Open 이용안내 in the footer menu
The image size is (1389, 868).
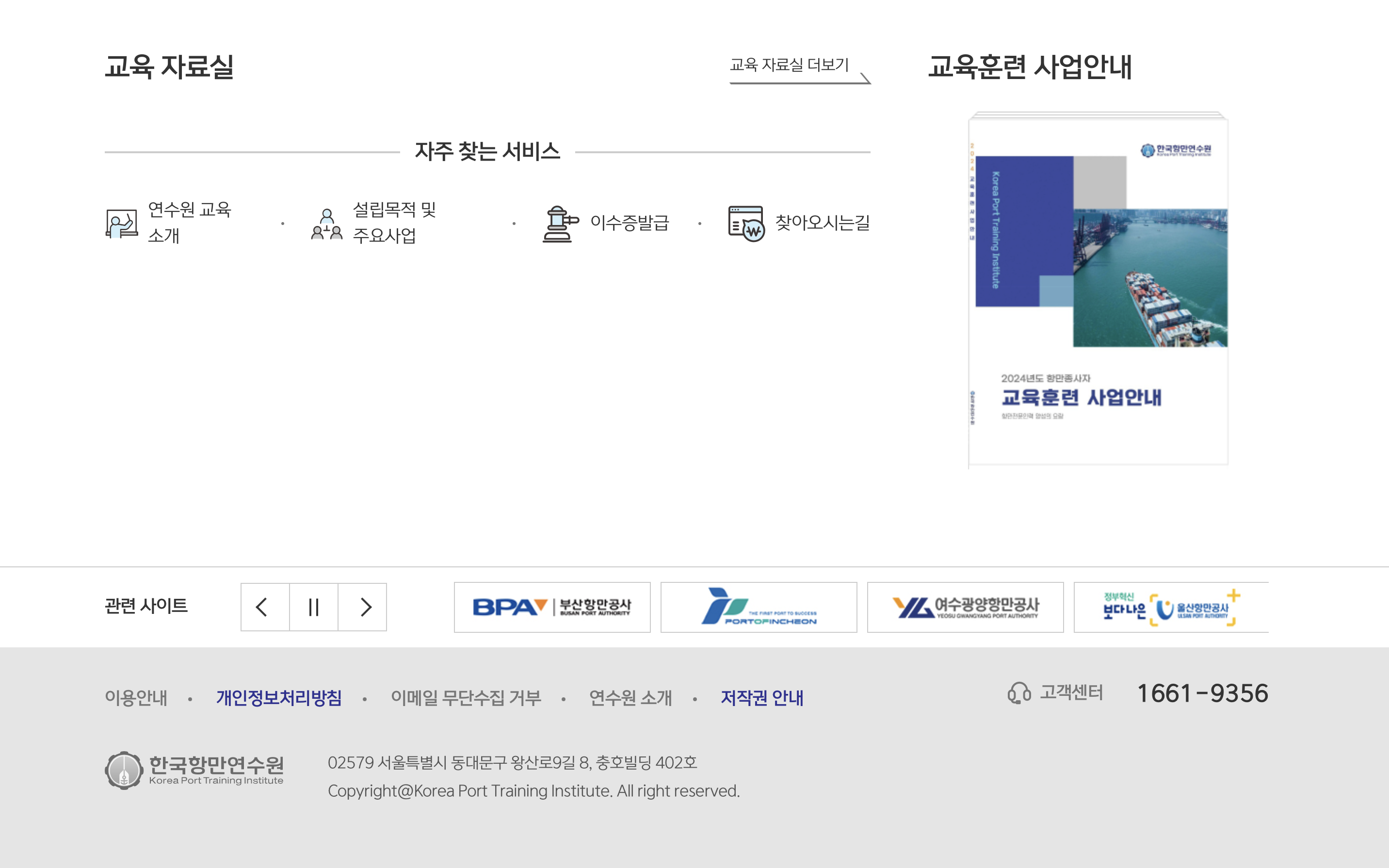pyautogui.click(x=136, y=697)
